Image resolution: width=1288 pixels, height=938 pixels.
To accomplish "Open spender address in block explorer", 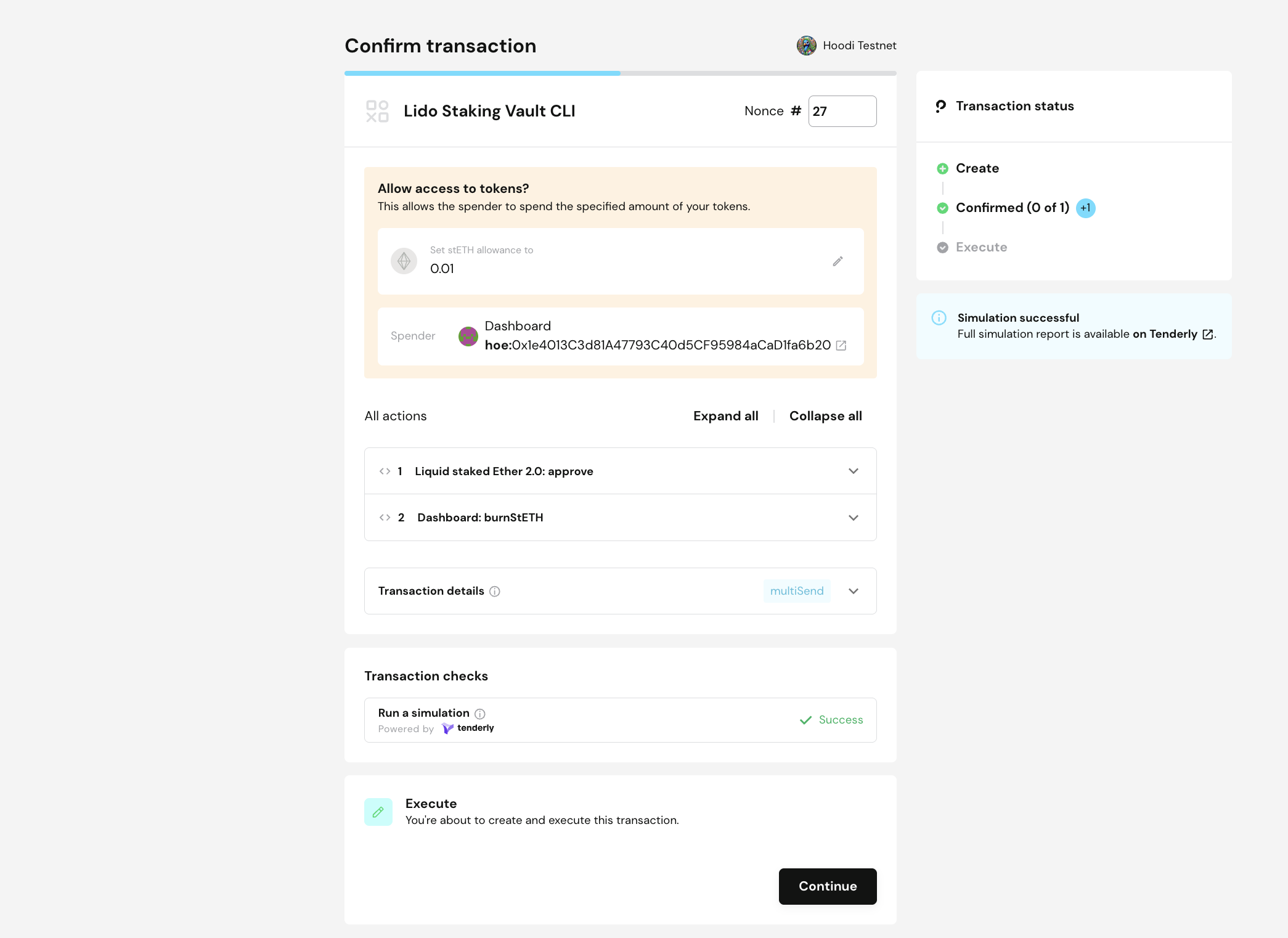I will [x=842, y=345].
